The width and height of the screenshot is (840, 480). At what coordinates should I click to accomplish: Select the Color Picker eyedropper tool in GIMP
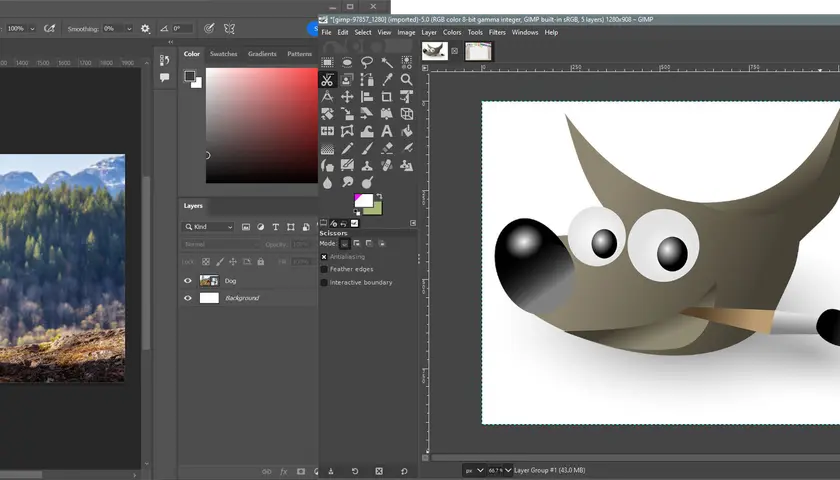[x=387, y=80]
